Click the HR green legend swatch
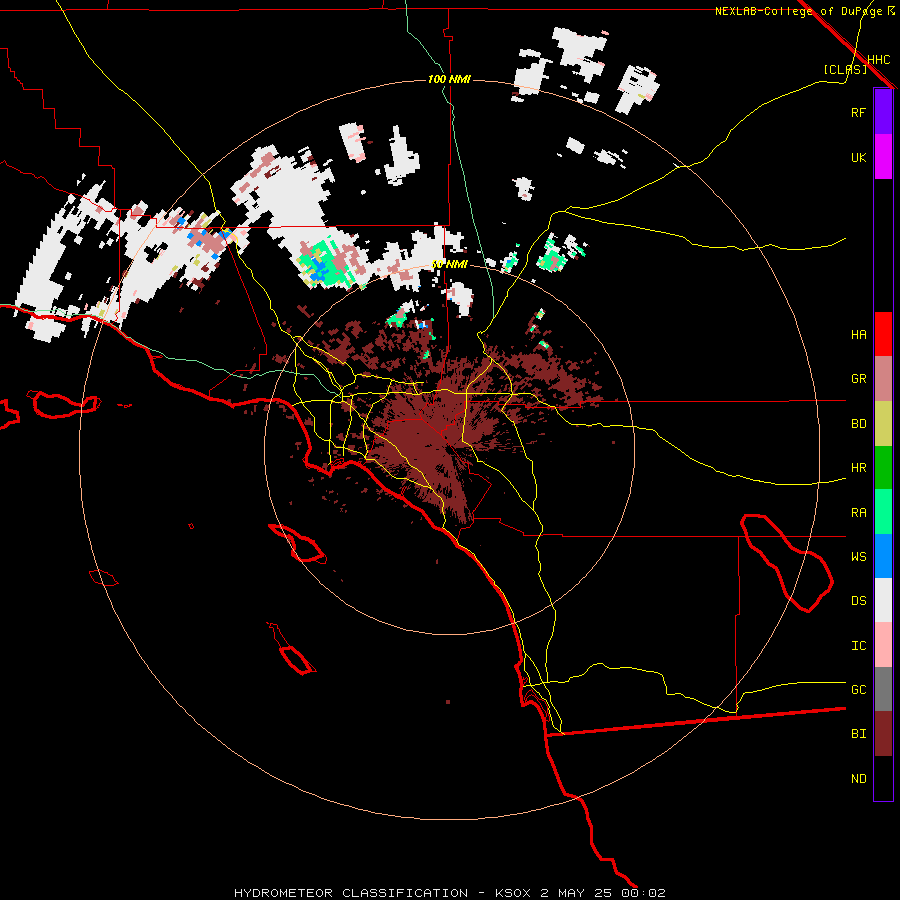Screen dimensions: 900x900 coord(883,468)
